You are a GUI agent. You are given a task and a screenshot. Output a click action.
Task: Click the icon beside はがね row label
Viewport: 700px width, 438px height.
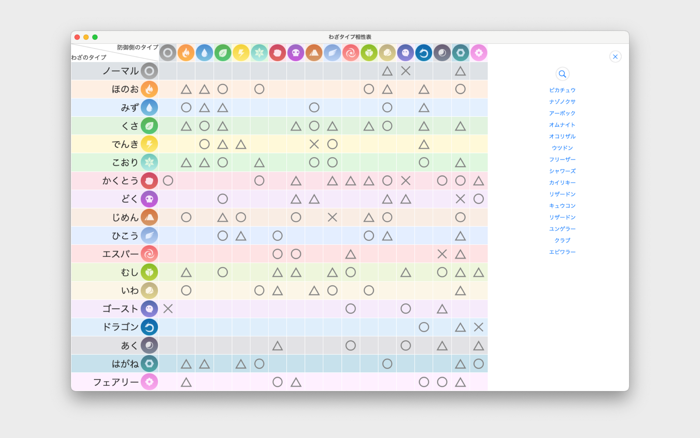click(150, 364)
